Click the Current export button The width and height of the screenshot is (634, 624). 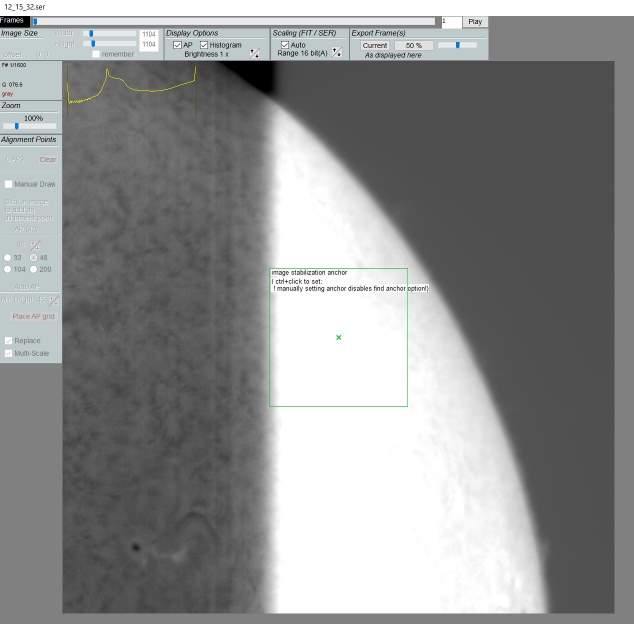(375, 45)
